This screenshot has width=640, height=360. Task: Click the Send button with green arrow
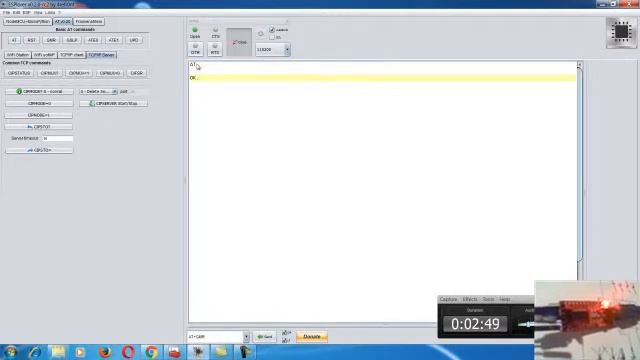(x=264, y=337)
